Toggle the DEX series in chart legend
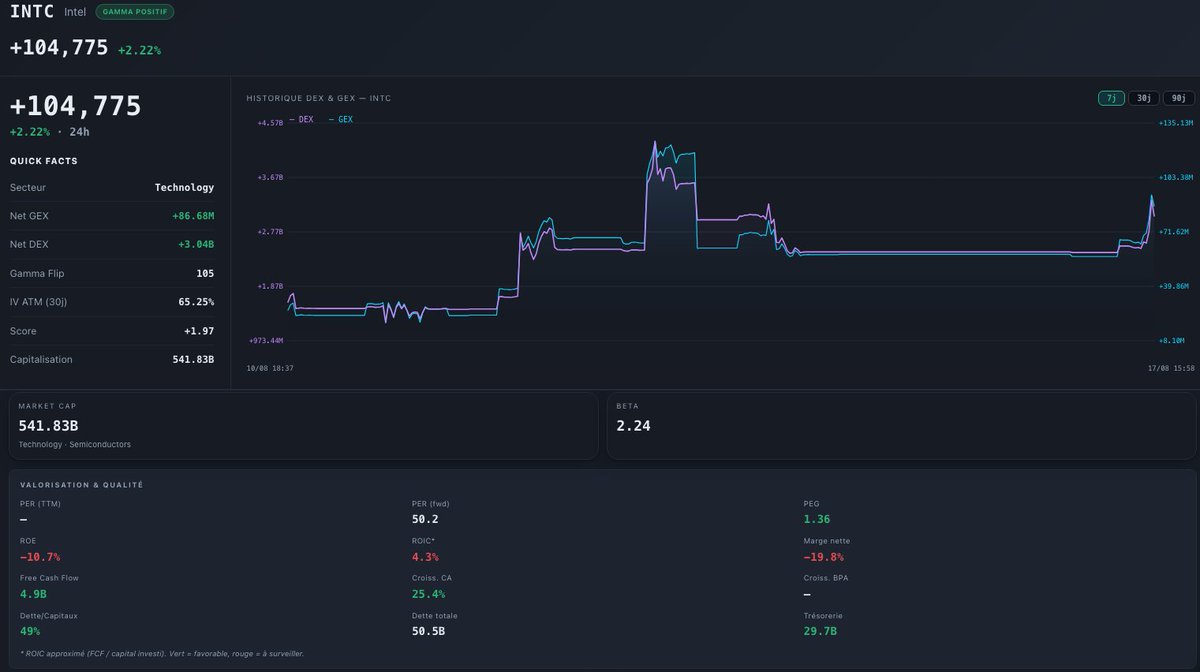Screen dimensions: 1200x672 (x=301, y=119)
